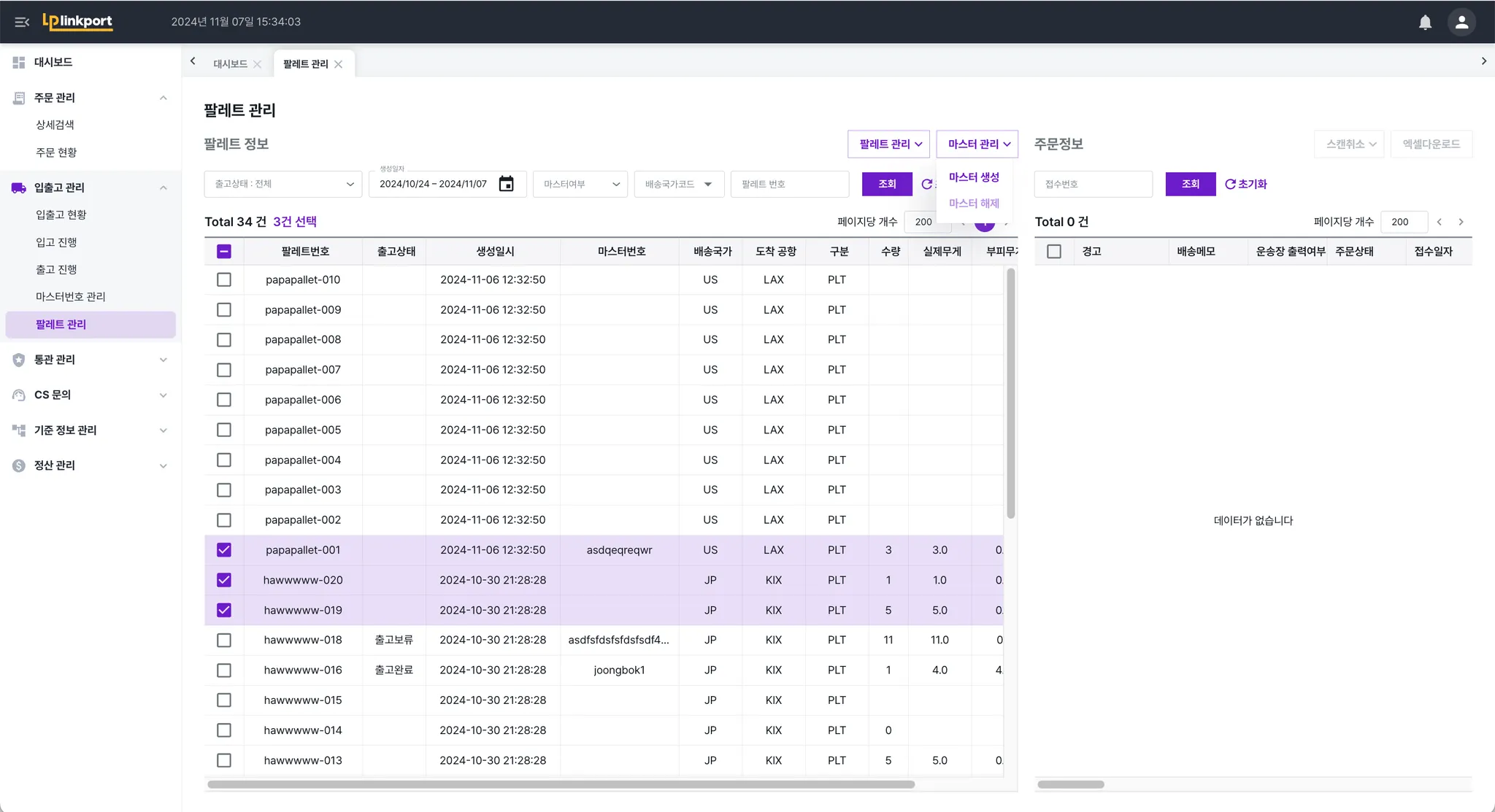Click the 팔레트 번호 input field
The height and width of the screenshot is (812, 1495).
789,184
